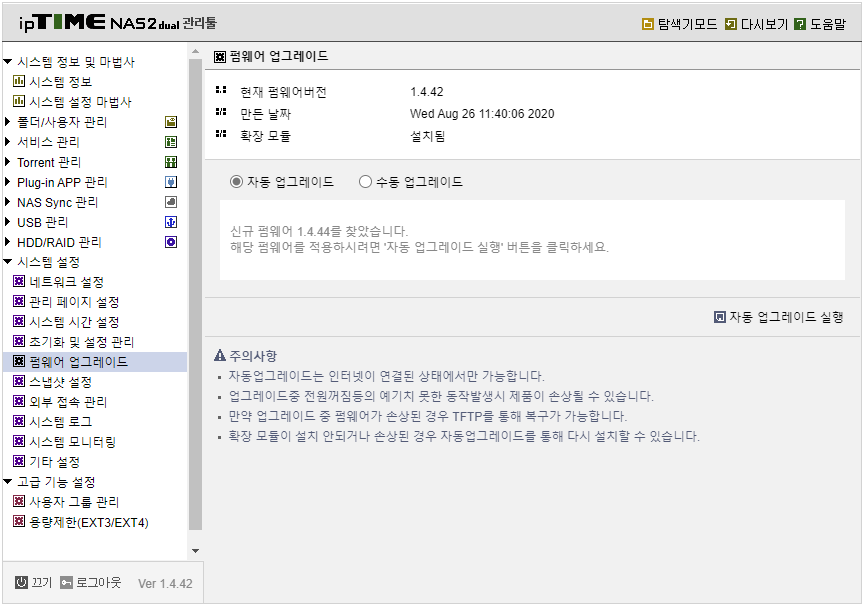Click the icon beside 시스템 정보

tap(19, 81)
